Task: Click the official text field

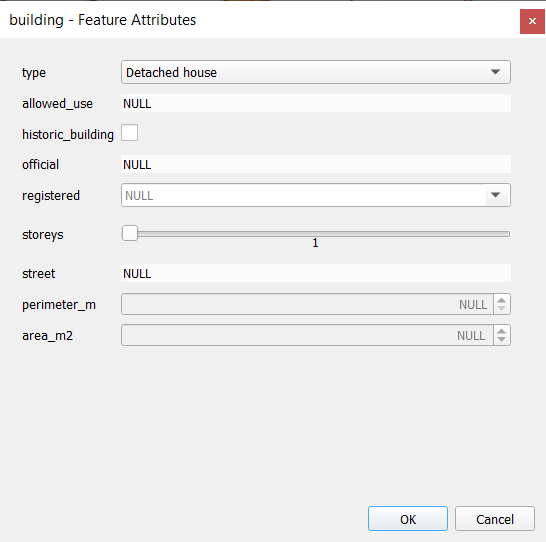Action: (x=315, y=164)
